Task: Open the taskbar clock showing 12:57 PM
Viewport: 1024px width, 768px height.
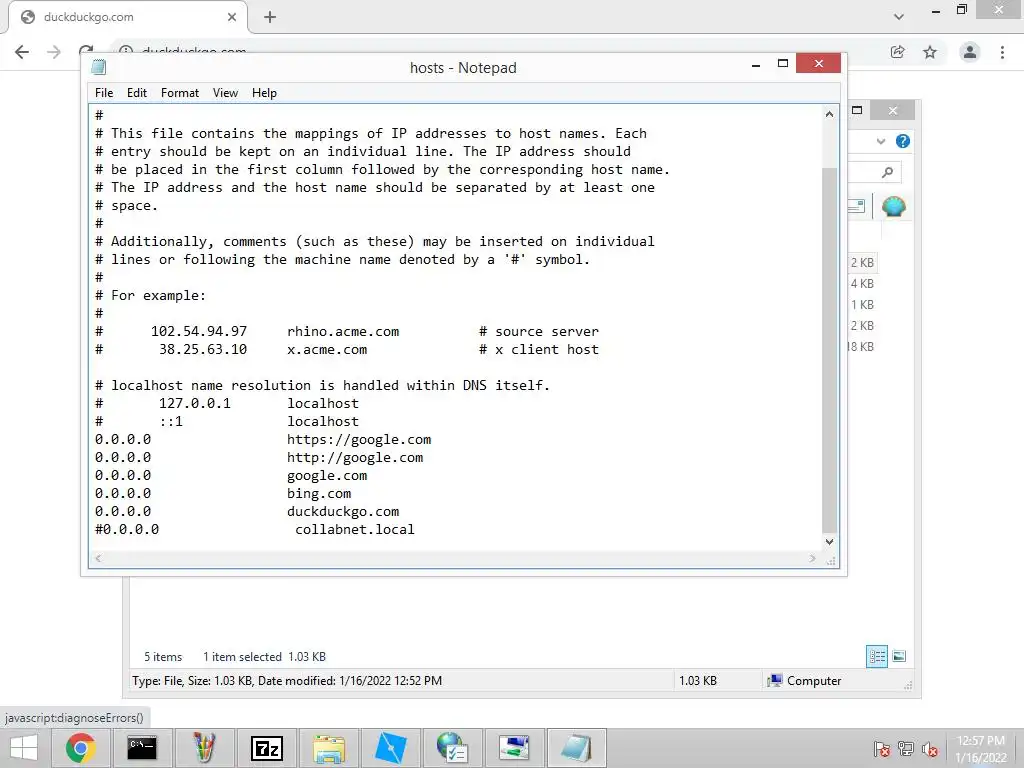Action: (981, 749)
